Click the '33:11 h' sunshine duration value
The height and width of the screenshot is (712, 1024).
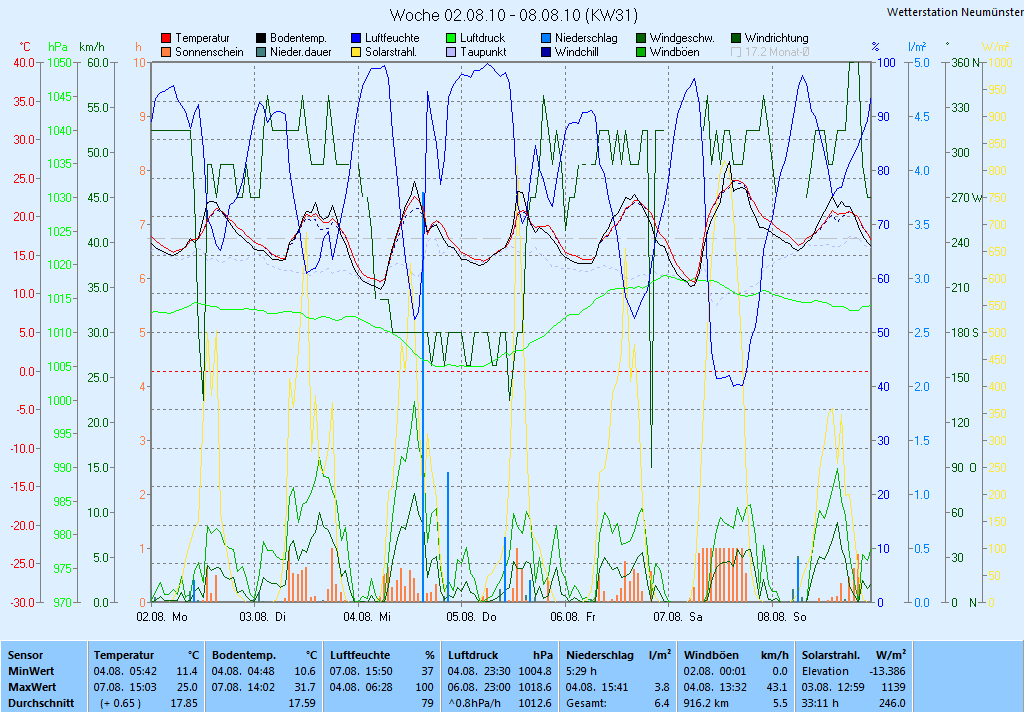pyautogui.click(x=820, y=704)
